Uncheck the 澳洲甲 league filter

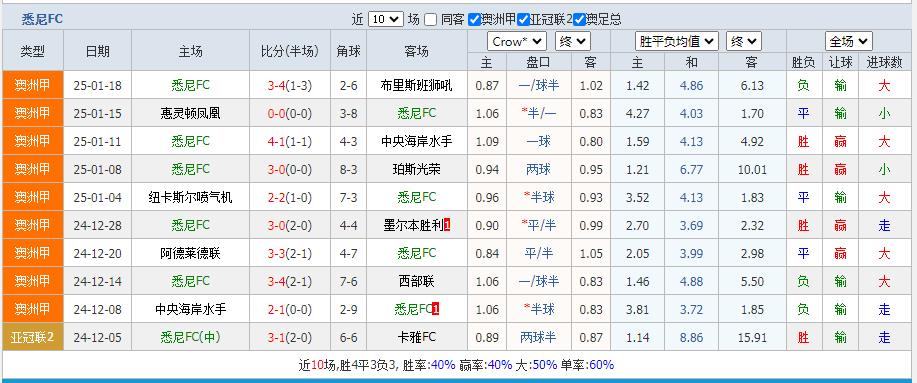tap(474, 19)
